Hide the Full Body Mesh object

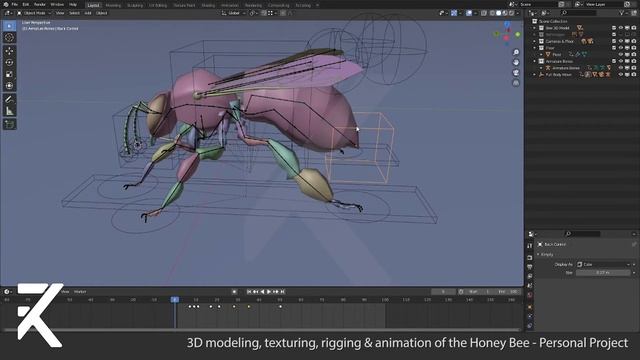(621, 75)
